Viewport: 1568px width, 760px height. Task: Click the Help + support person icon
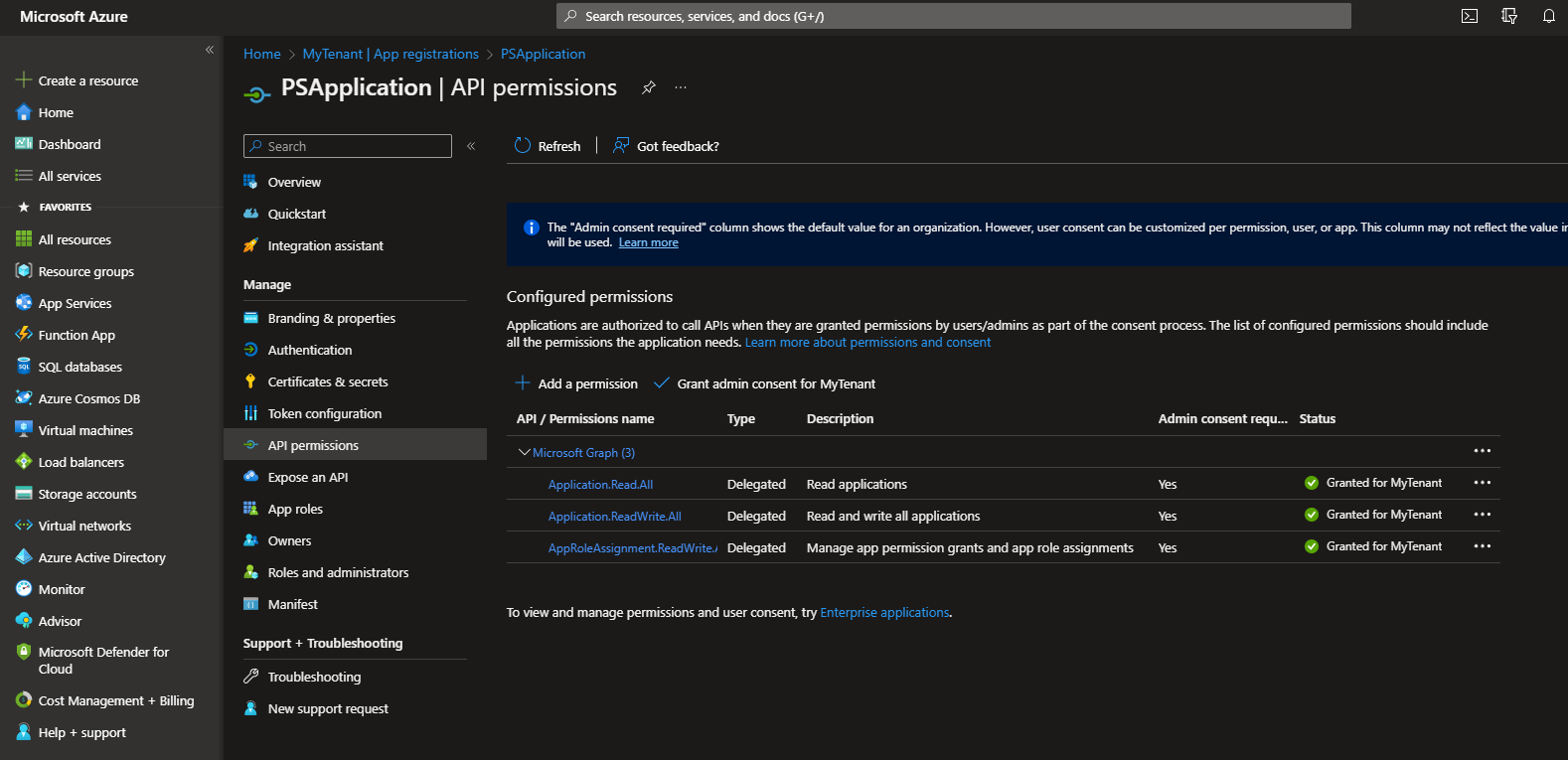point(24,732)
